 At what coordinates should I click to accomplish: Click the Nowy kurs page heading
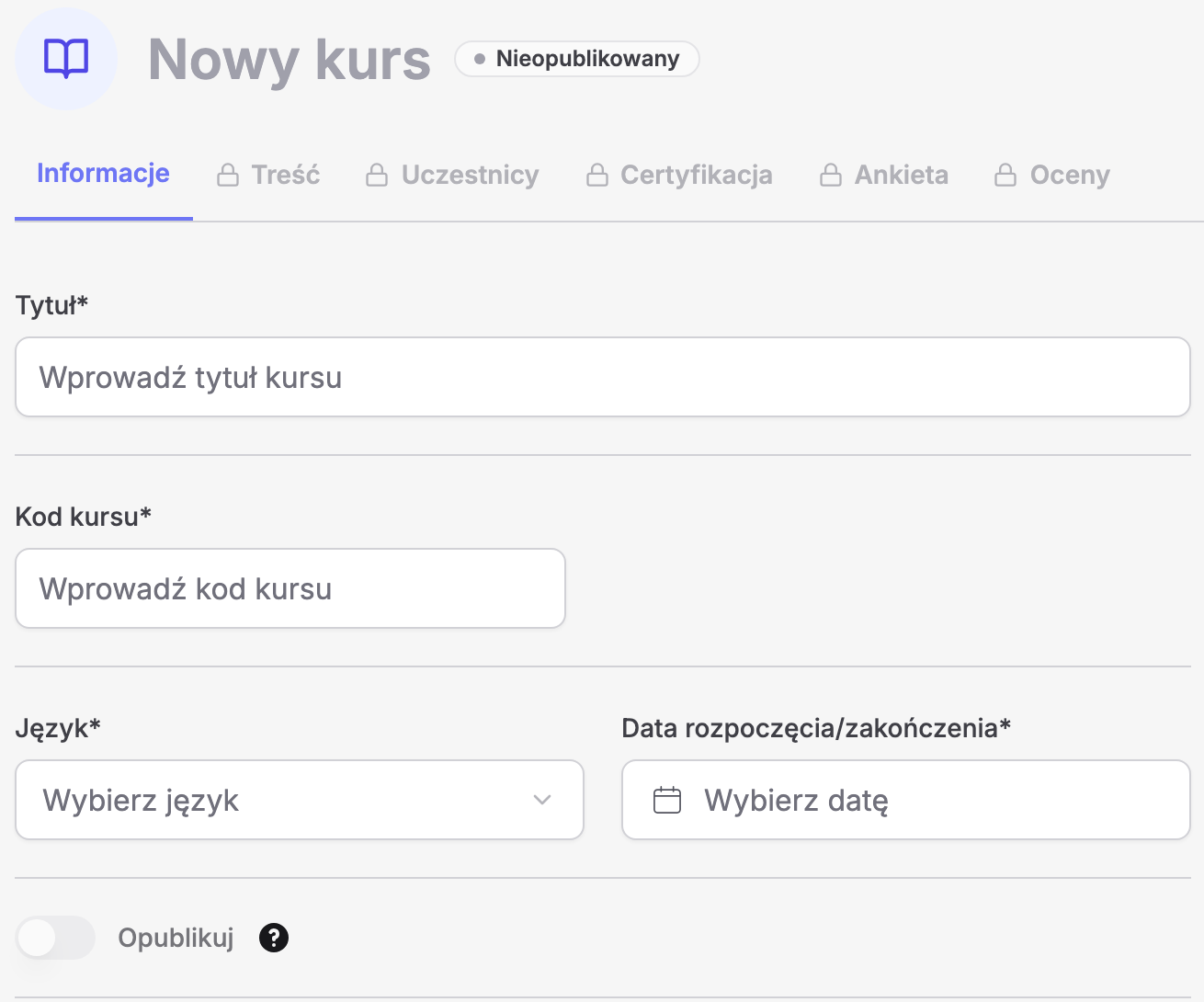click(290, 60)
